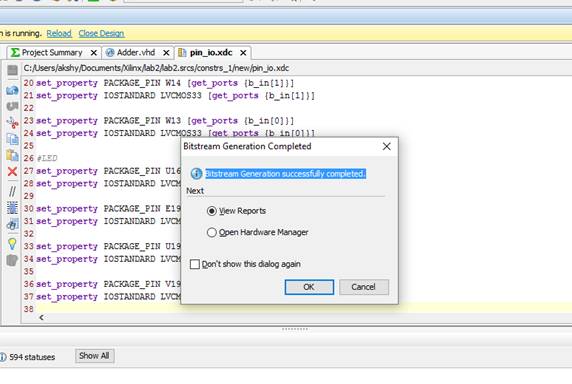Close the Bitstream Generation Completed dialog
This screenshot has width=572, height=384.
click(387, 147)
